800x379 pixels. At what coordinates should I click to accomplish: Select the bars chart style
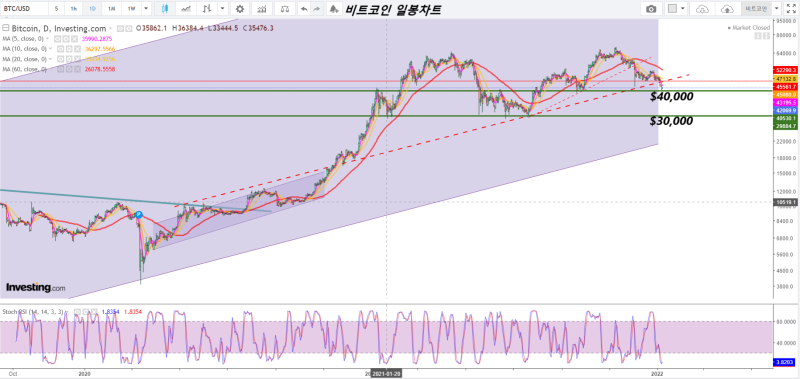pyautogui.click(x=207, y=9)
